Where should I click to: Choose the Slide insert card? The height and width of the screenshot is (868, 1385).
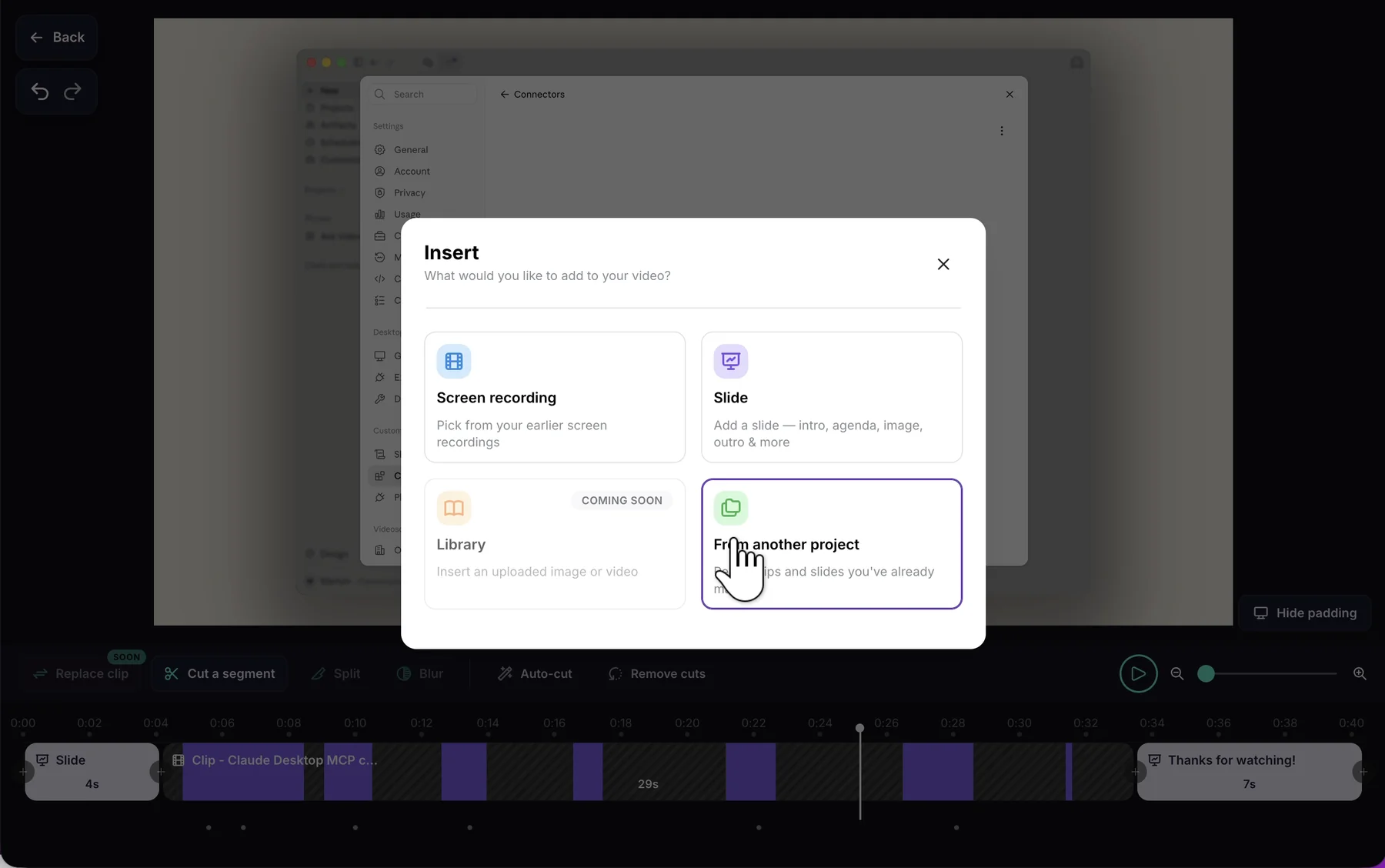(832, 397)
